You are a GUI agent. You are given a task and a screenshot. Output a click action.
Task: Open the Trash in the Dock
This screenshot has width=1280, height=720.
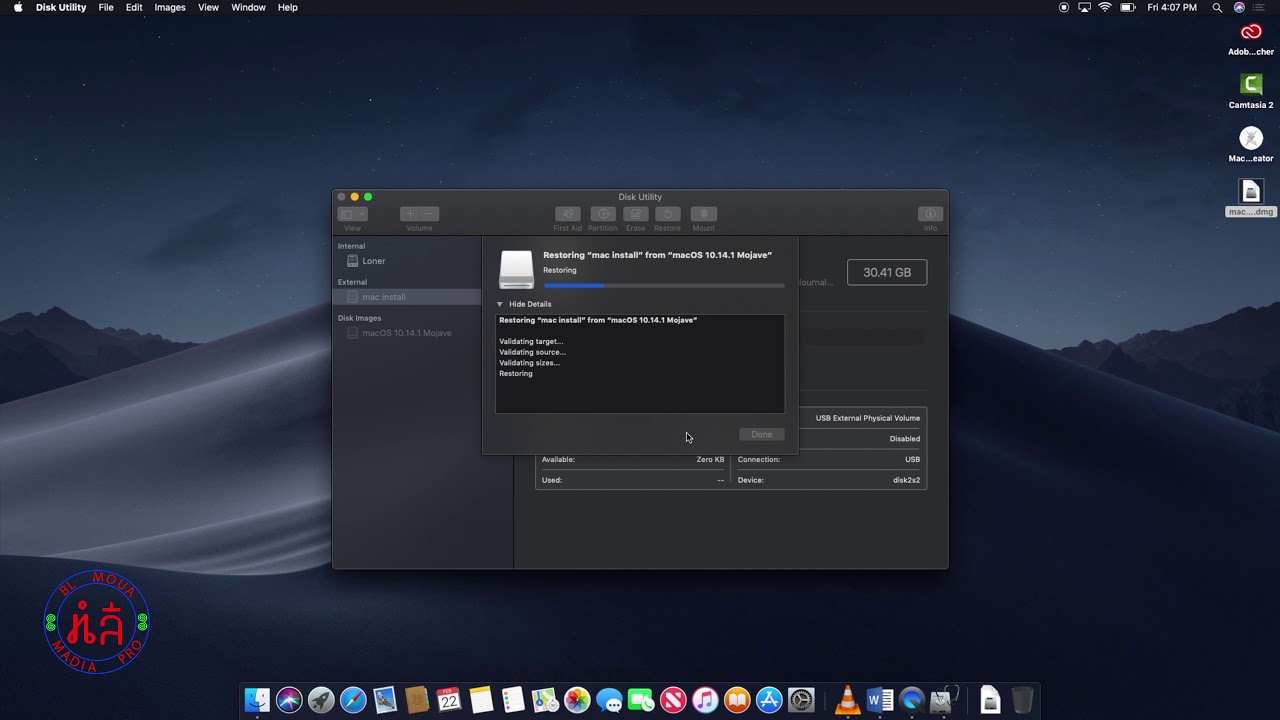coord(1022,700)
